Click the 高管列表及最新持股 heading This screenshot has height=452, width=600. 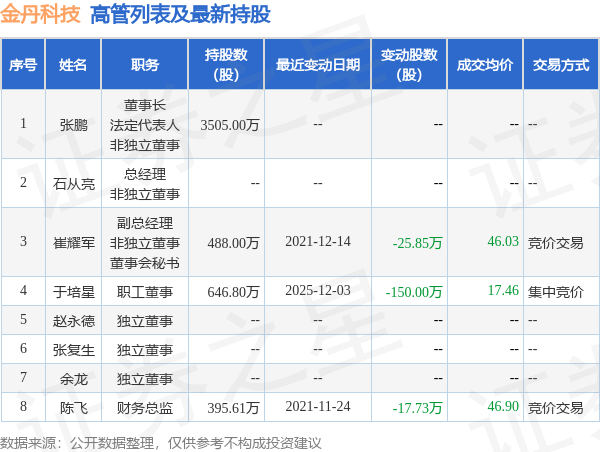180,14
